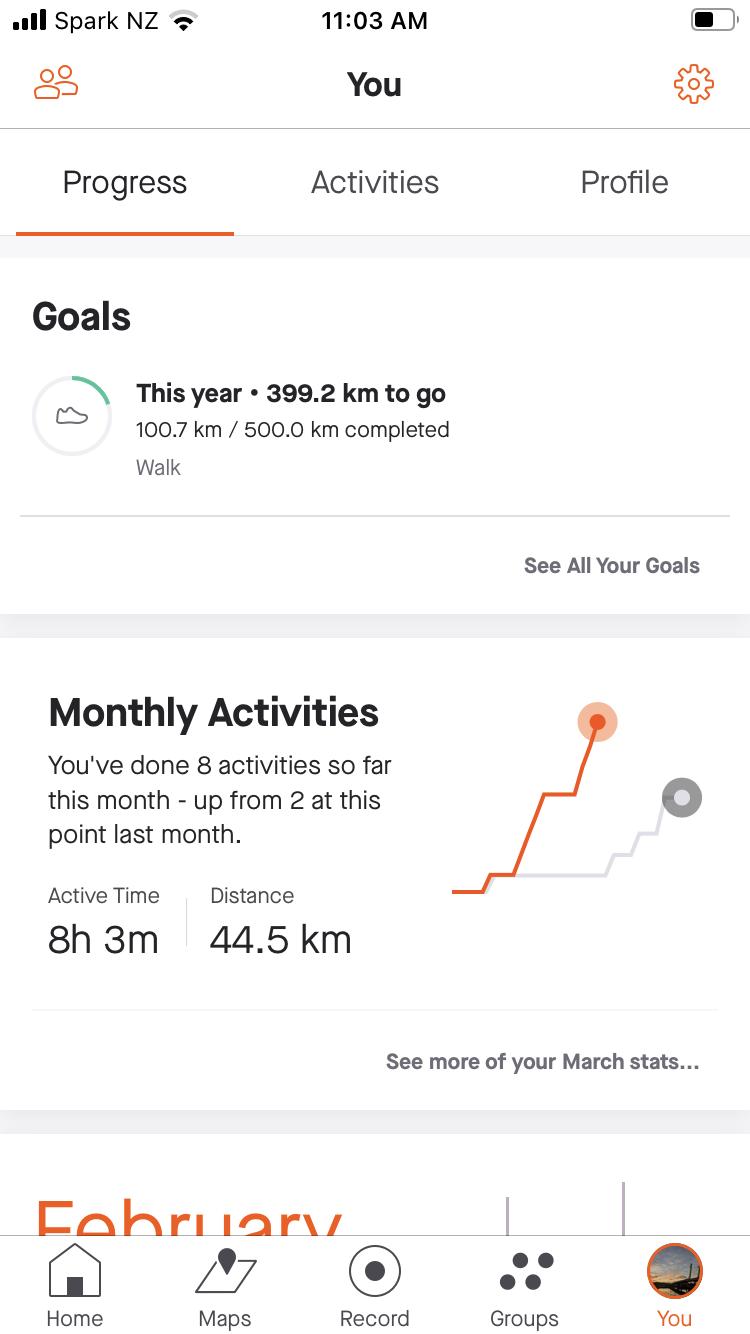Tap the gray last month chart marker
This screenshot has width=750, height=1334.
coord(682,797)
